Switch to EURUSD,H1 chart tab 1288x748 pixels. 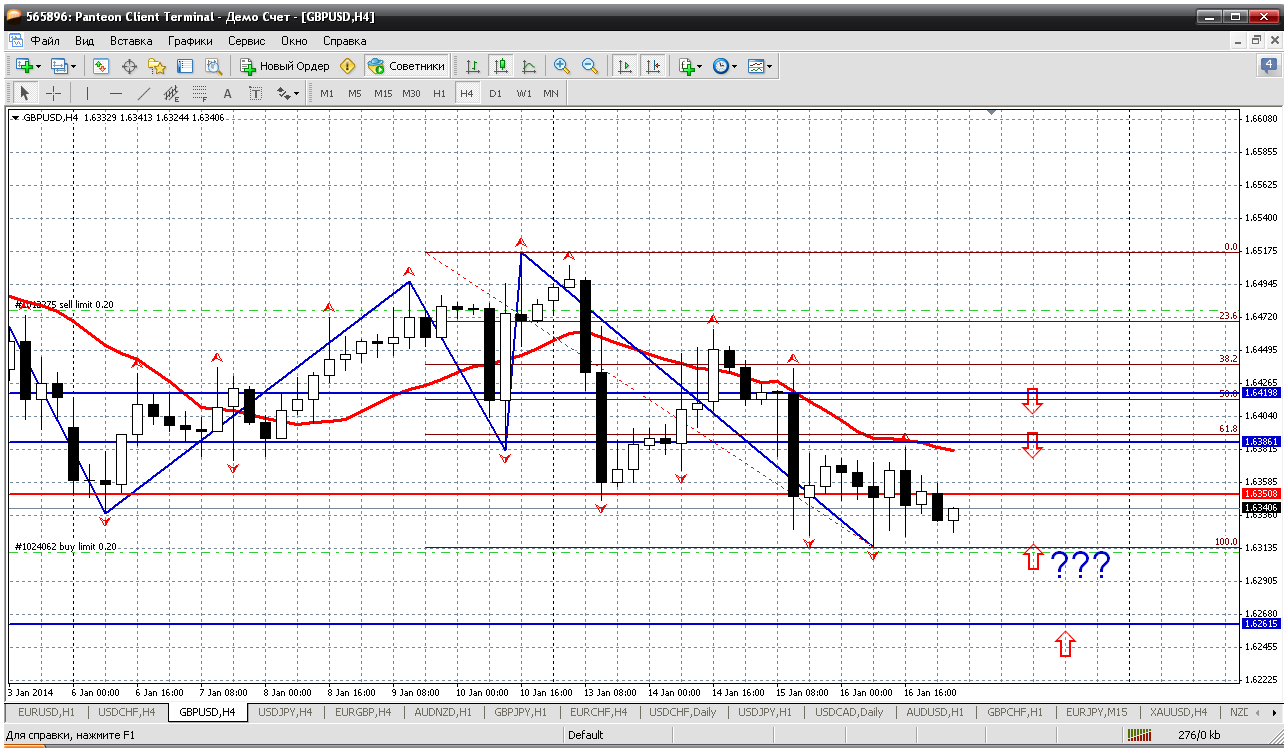click(47, 712)
